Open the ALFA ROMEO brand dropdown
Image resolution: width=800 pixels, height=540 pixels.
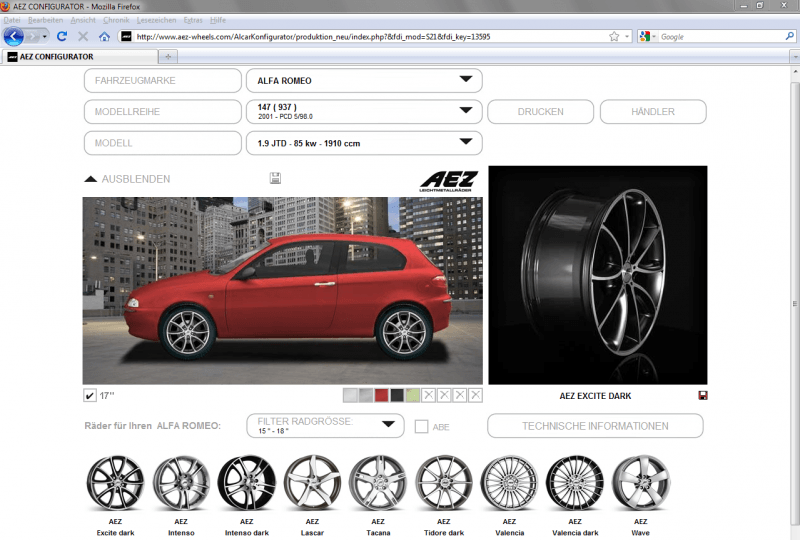click(x=364, y=81)
